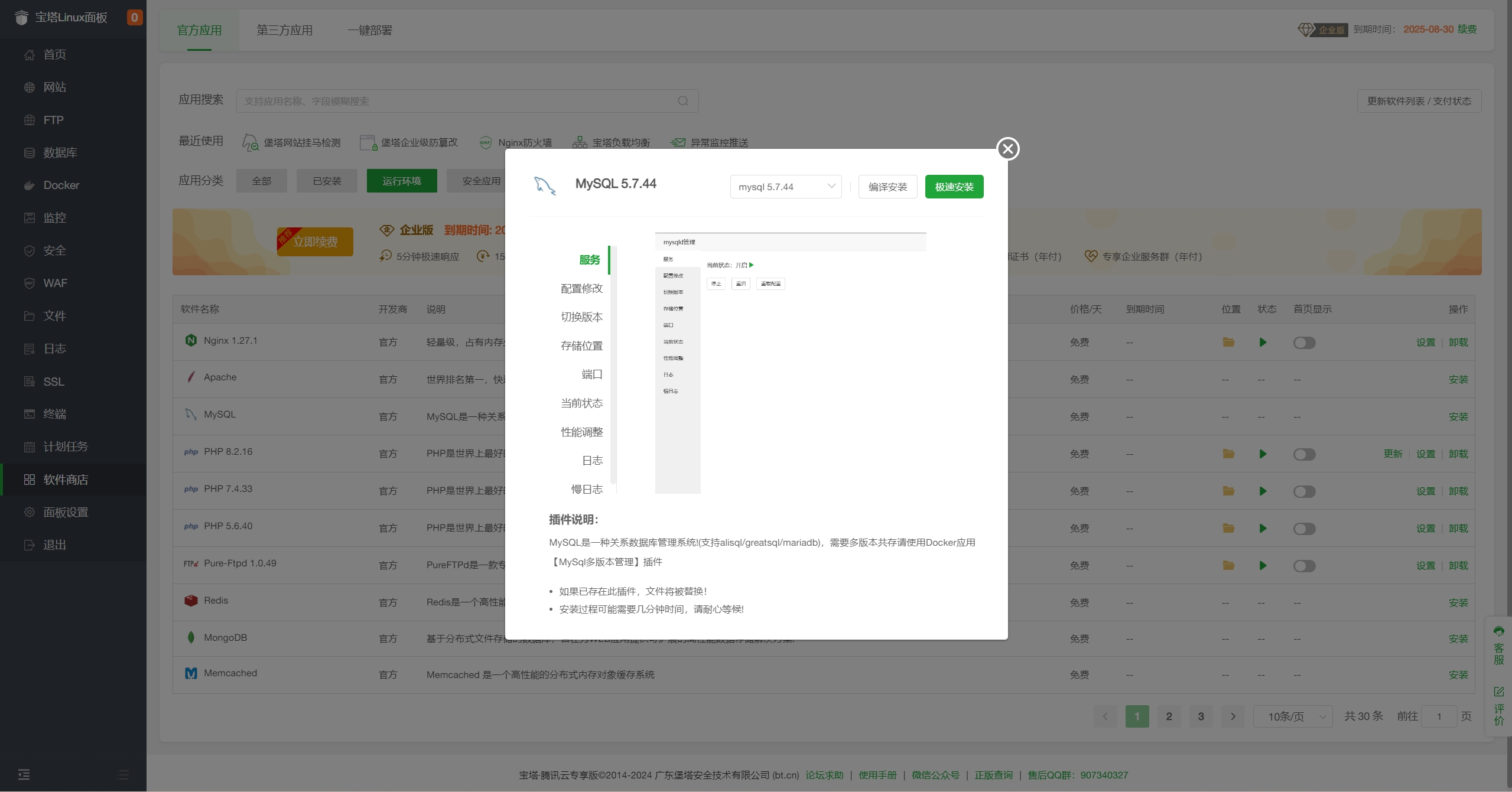Image resolution: width=1512 pixels, height=792 pixels.
Task: Toggle the Pure-Ftpd 1.0.49 switch
Action: click(x=1305, y=566)
